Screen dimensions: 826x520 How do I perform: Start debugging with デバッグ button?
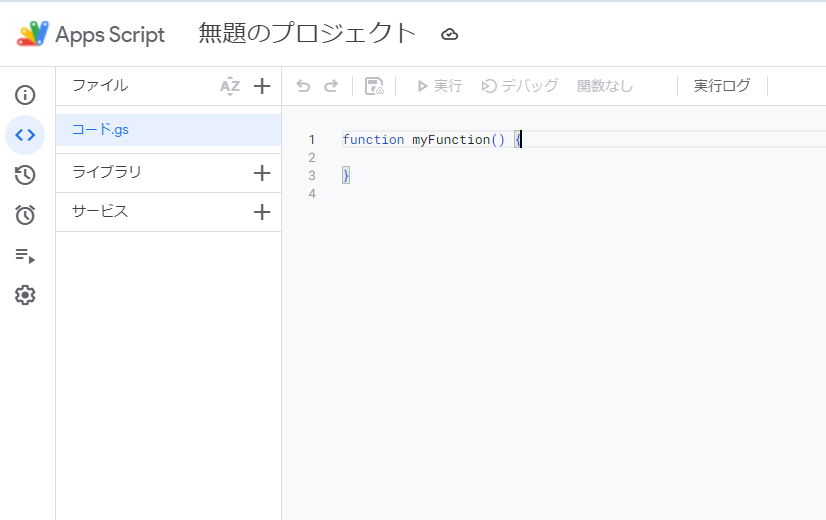point(520,86)
